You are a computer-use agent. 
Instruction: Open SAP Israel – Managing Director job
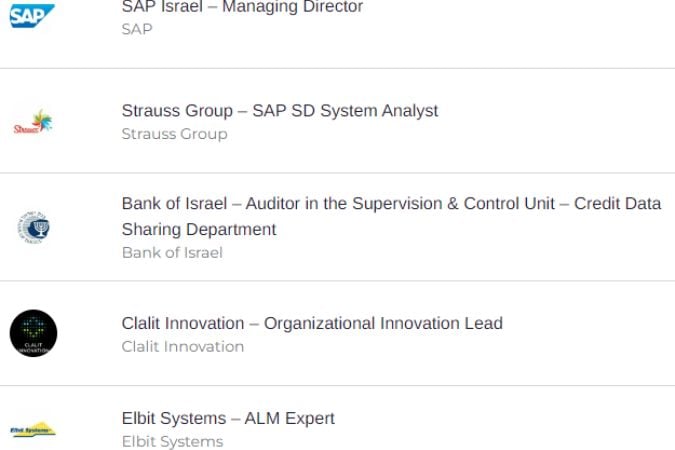(x=242, y=7)
